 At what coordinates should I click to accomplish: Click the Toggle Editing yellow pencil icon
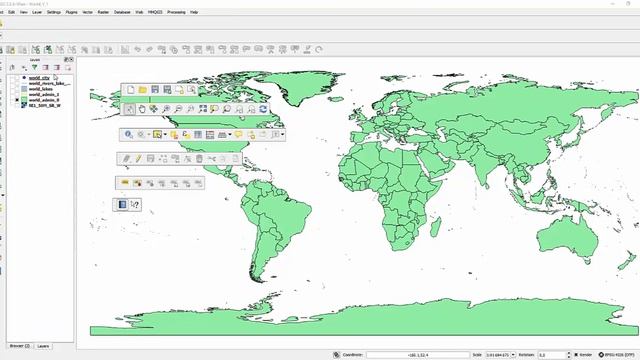click(138, 159)
